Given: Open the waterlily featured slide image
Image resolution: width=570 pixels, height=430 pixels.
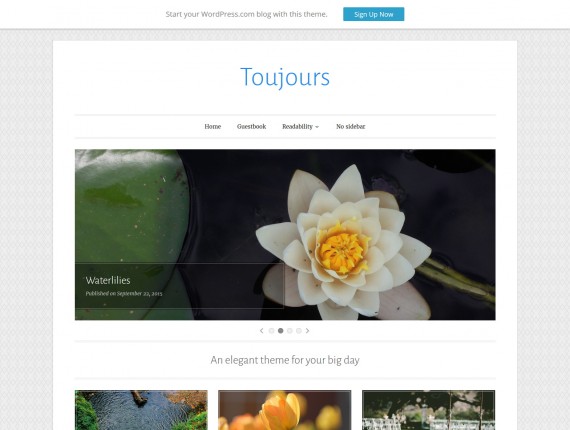Looking at the screenshot, I should tap(285, 234).
